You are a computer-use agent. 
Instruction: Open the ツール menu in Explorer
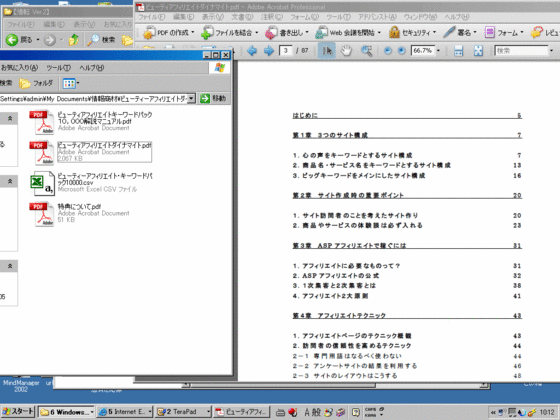[x=59, y=68]
